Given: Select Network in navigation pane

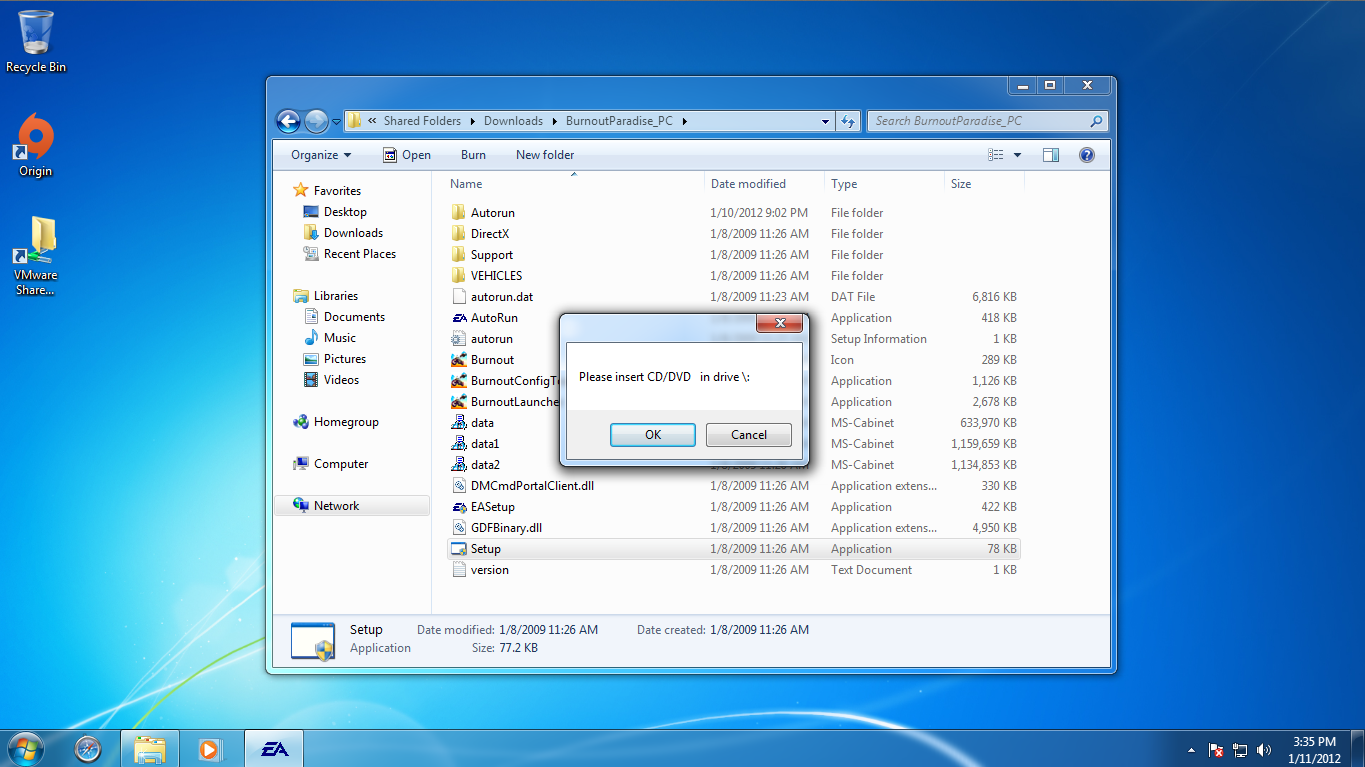Looking at the screenshot, I should pos(352,506).
